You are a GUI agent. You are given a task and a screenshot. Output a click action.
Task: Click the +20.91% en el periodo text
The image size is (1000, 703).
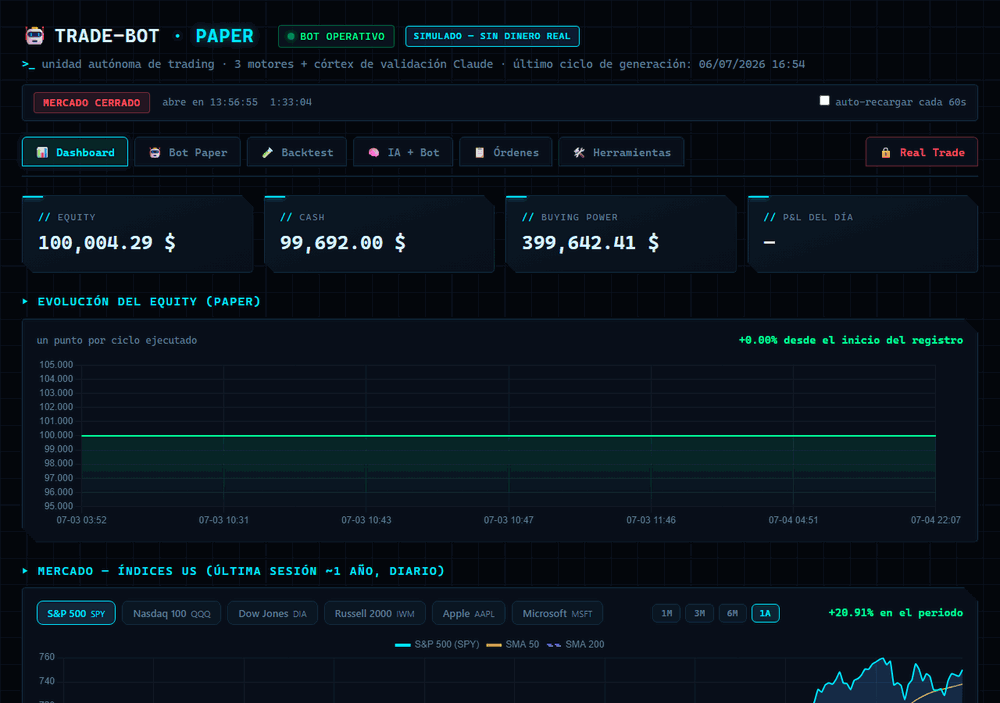895,612
